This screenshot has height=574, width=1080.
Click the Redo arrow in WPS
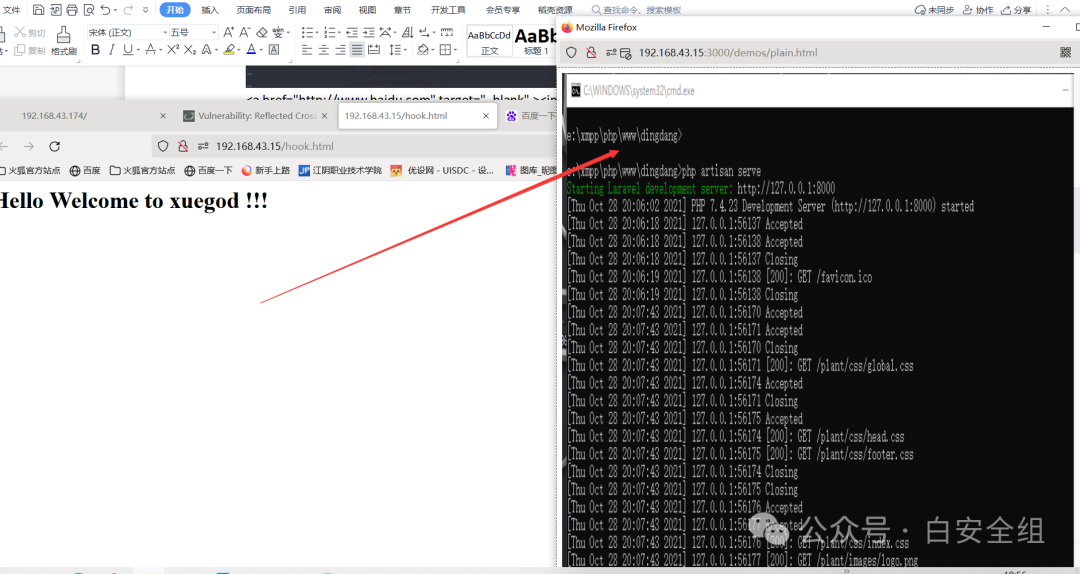click(128, 10)
